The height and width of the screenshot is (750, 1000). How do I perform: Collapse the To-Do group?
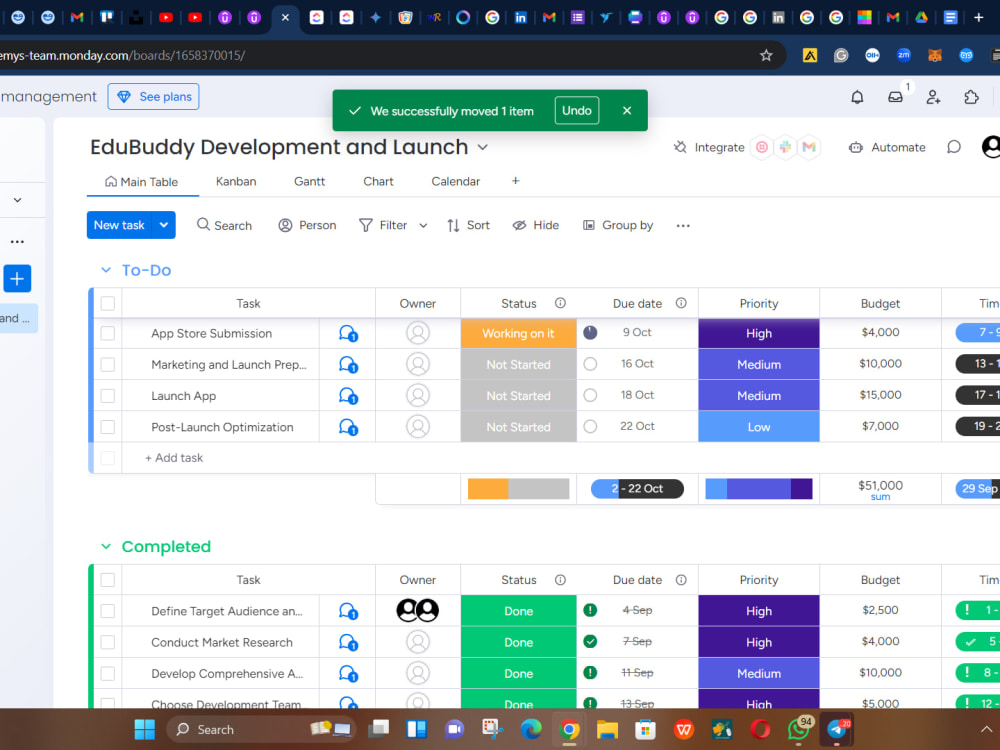coord(106,270)
